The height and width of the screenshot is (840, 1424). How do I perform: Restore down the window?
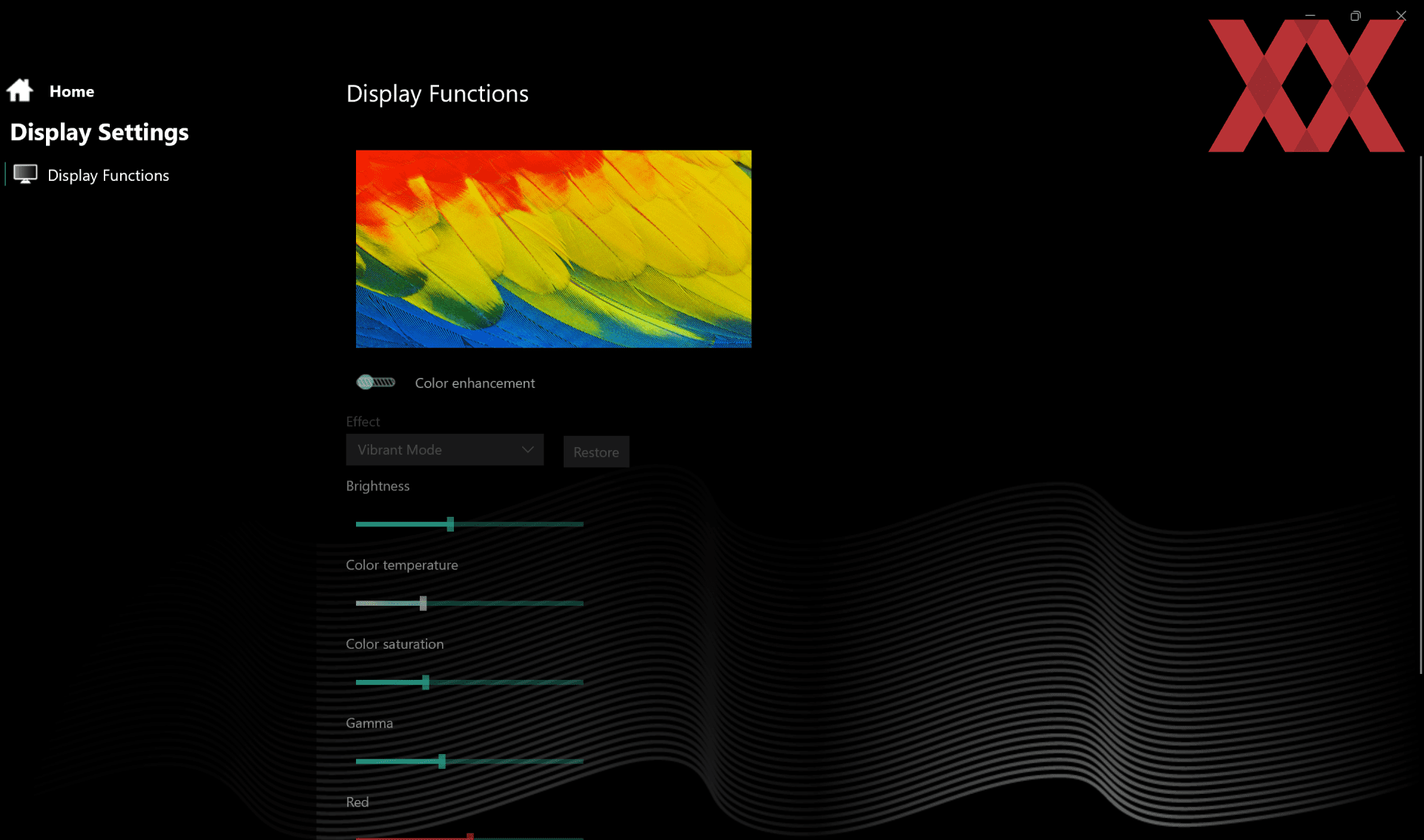(1355, 16)
